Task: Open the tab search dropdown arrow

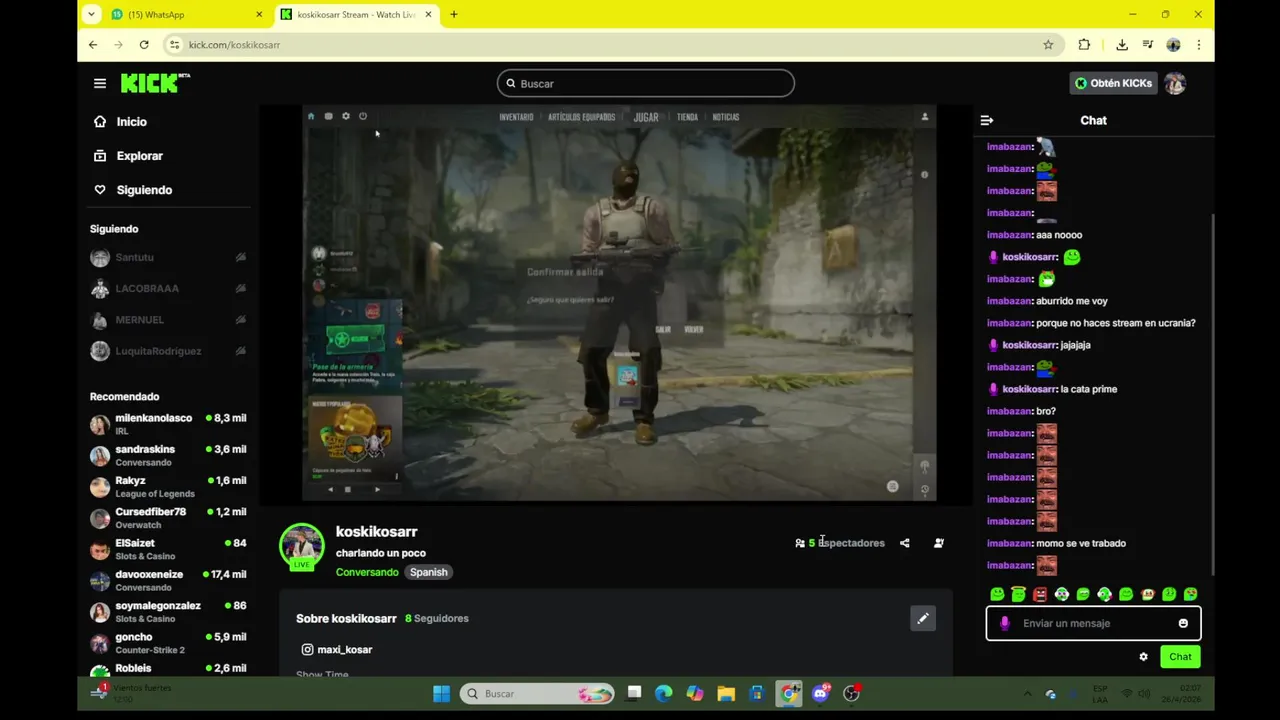Action: point(91,15)
